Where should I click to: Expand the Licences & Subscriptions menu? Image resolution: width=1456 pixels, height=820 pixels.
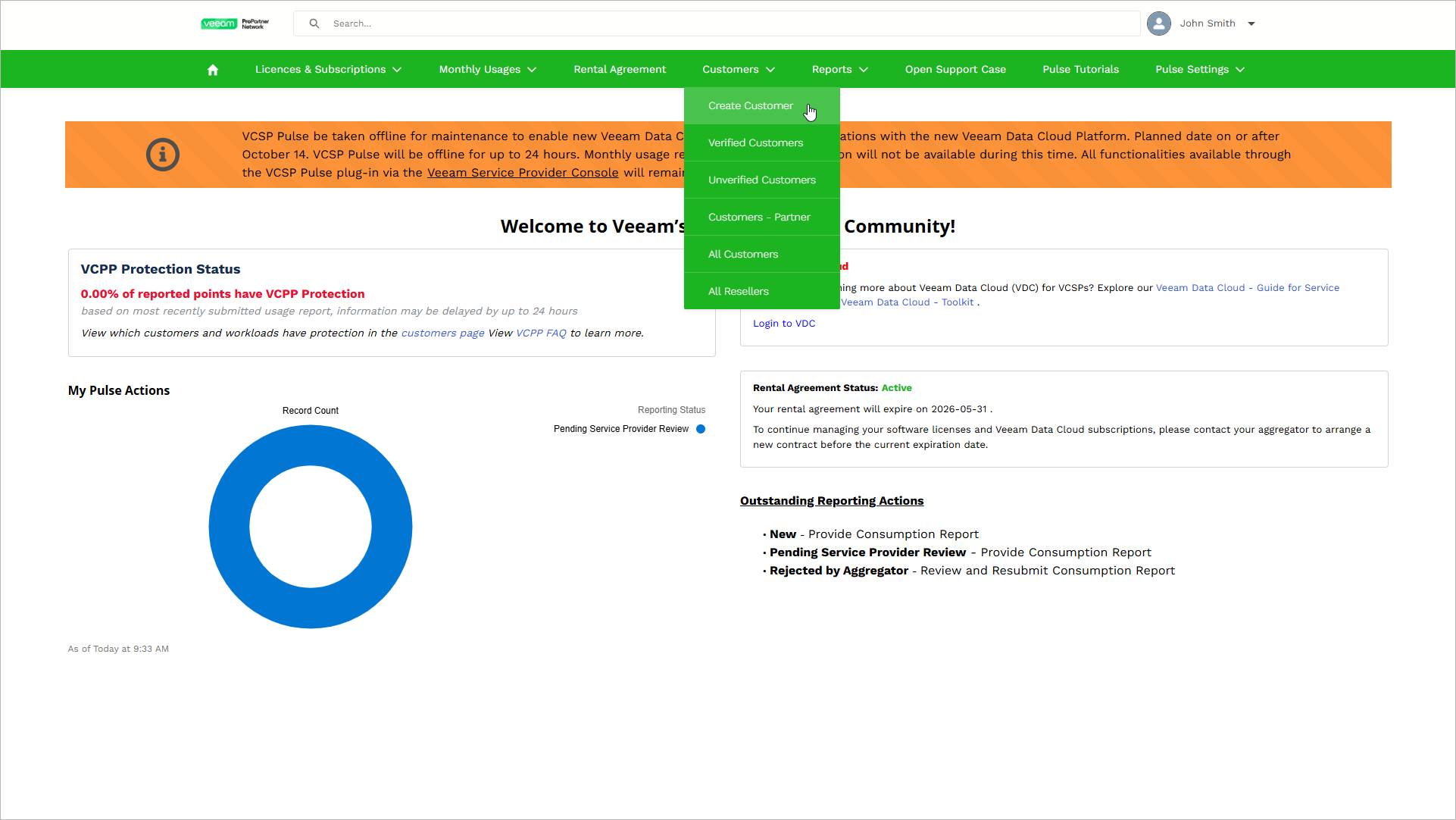(328, 70)
